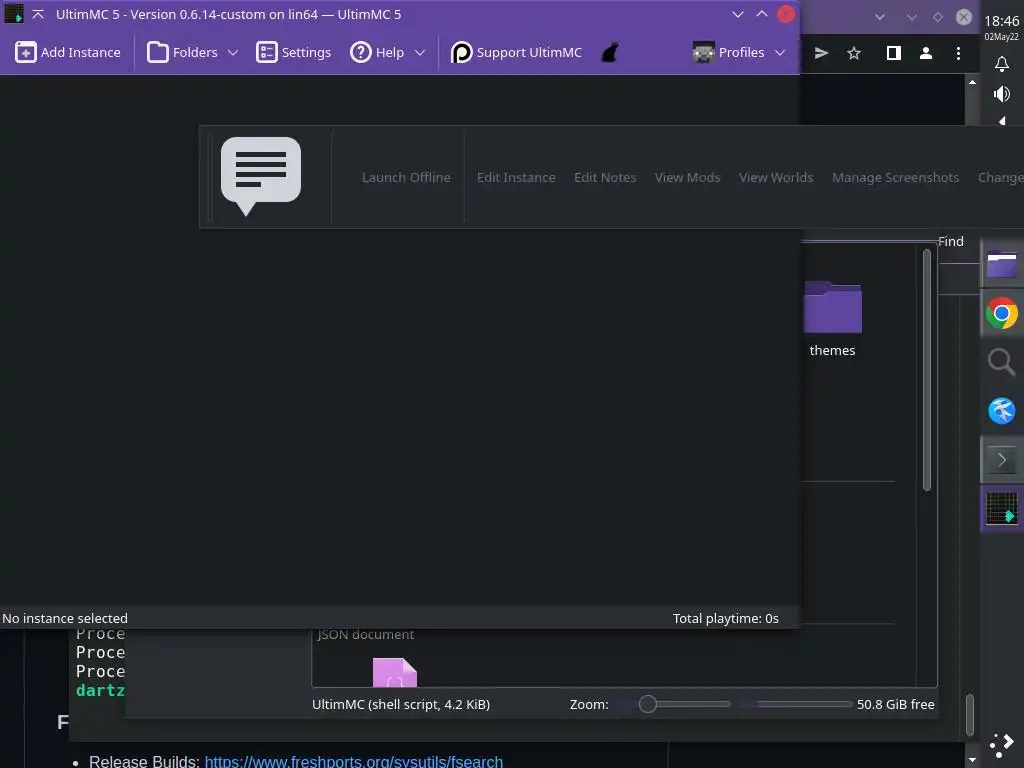Image resolution: width=1024 pixels, height=768 pixels.
Task: Click the expand tray arrow icon
Action: 1002,121
